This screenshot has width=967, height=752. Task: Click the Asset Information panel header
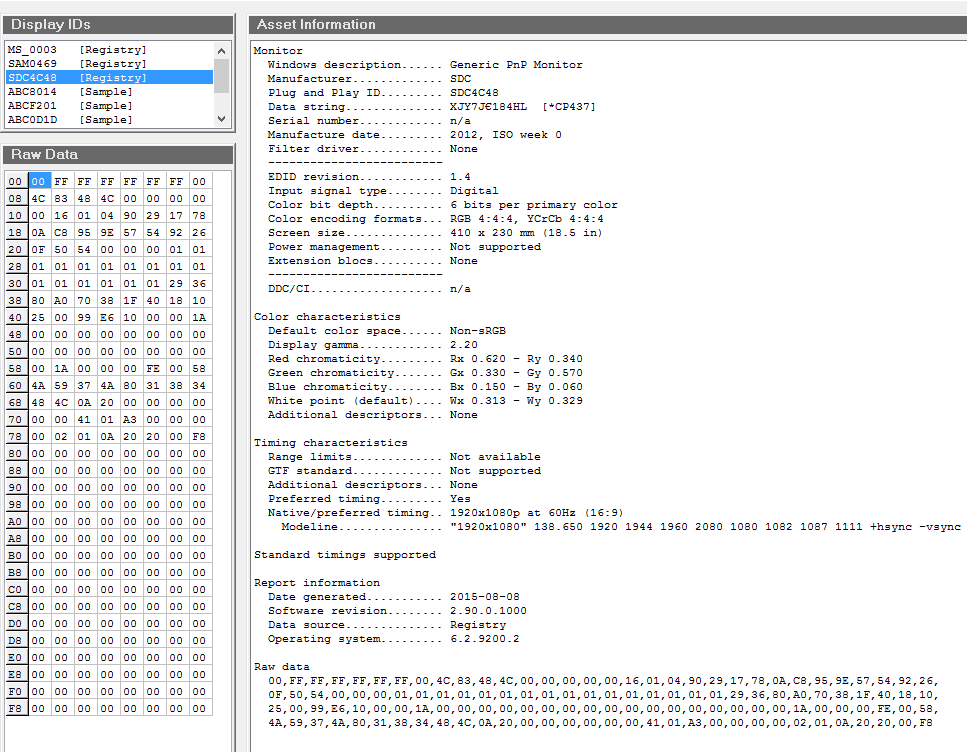click(607, 25)
